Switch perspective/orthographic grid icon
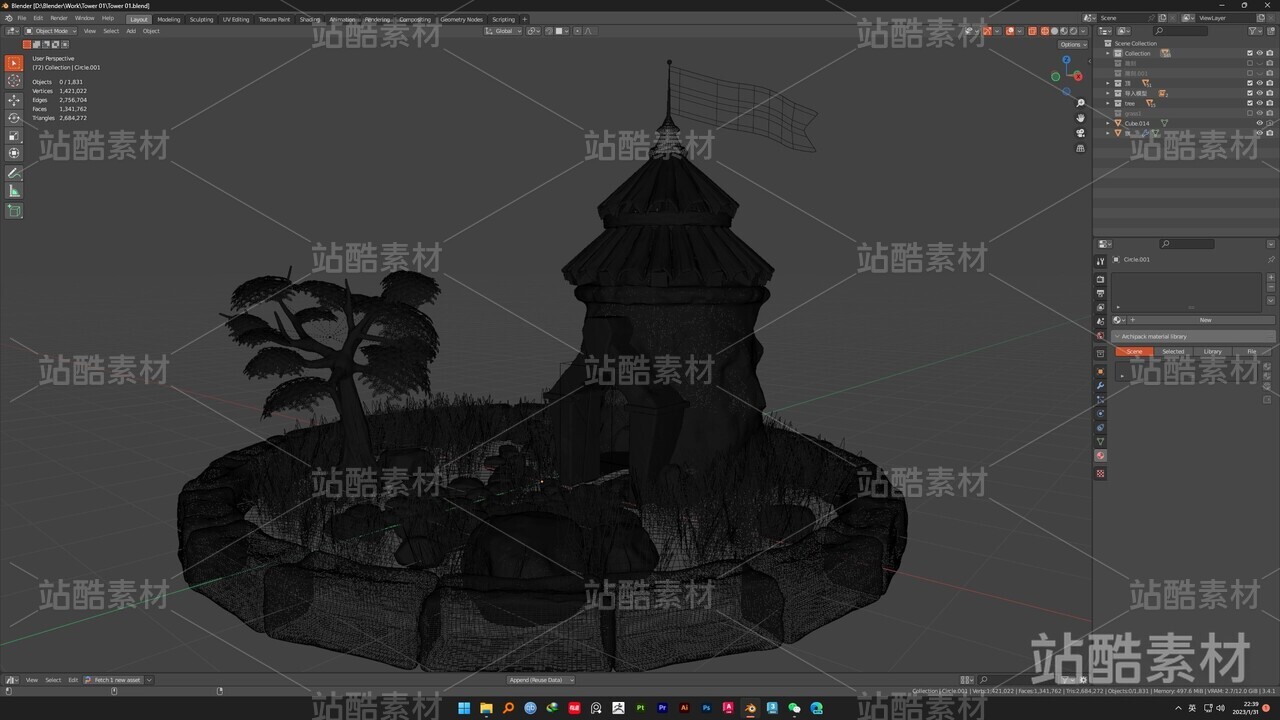 click(x=1080, y=148)
